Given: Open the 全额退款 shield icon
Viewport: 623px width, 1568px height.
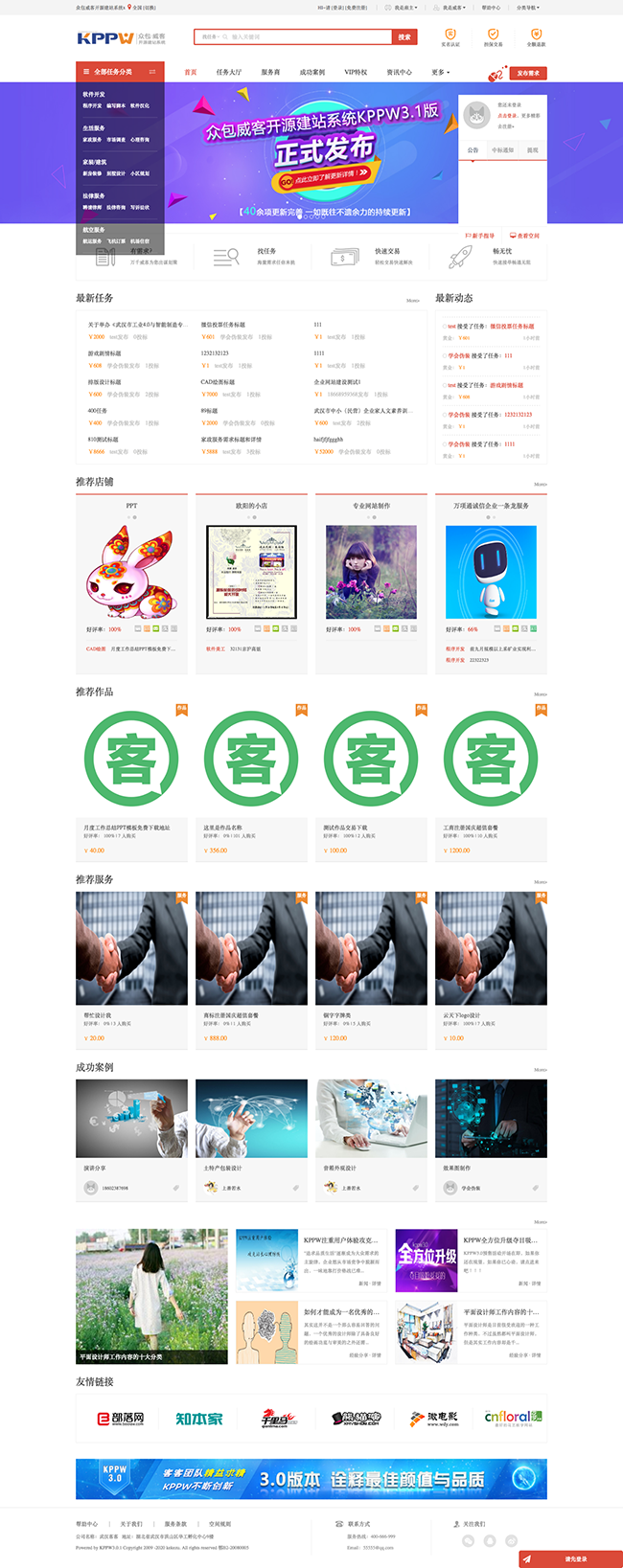Looking at the screenshot, I should [536, 34].
